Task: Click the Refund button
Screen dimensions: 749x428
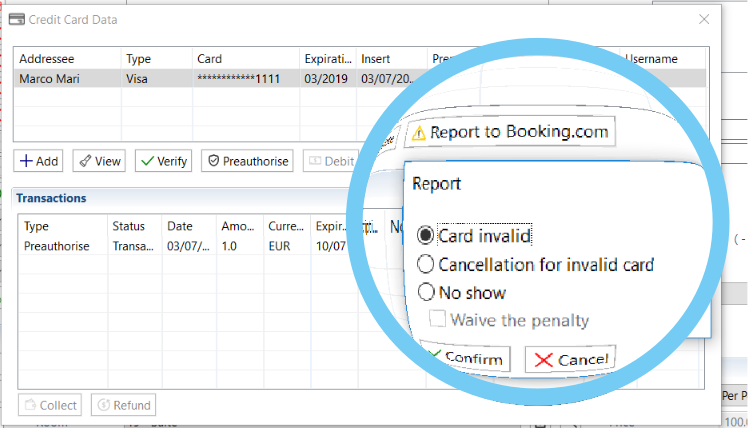Action: coord(123,405)
